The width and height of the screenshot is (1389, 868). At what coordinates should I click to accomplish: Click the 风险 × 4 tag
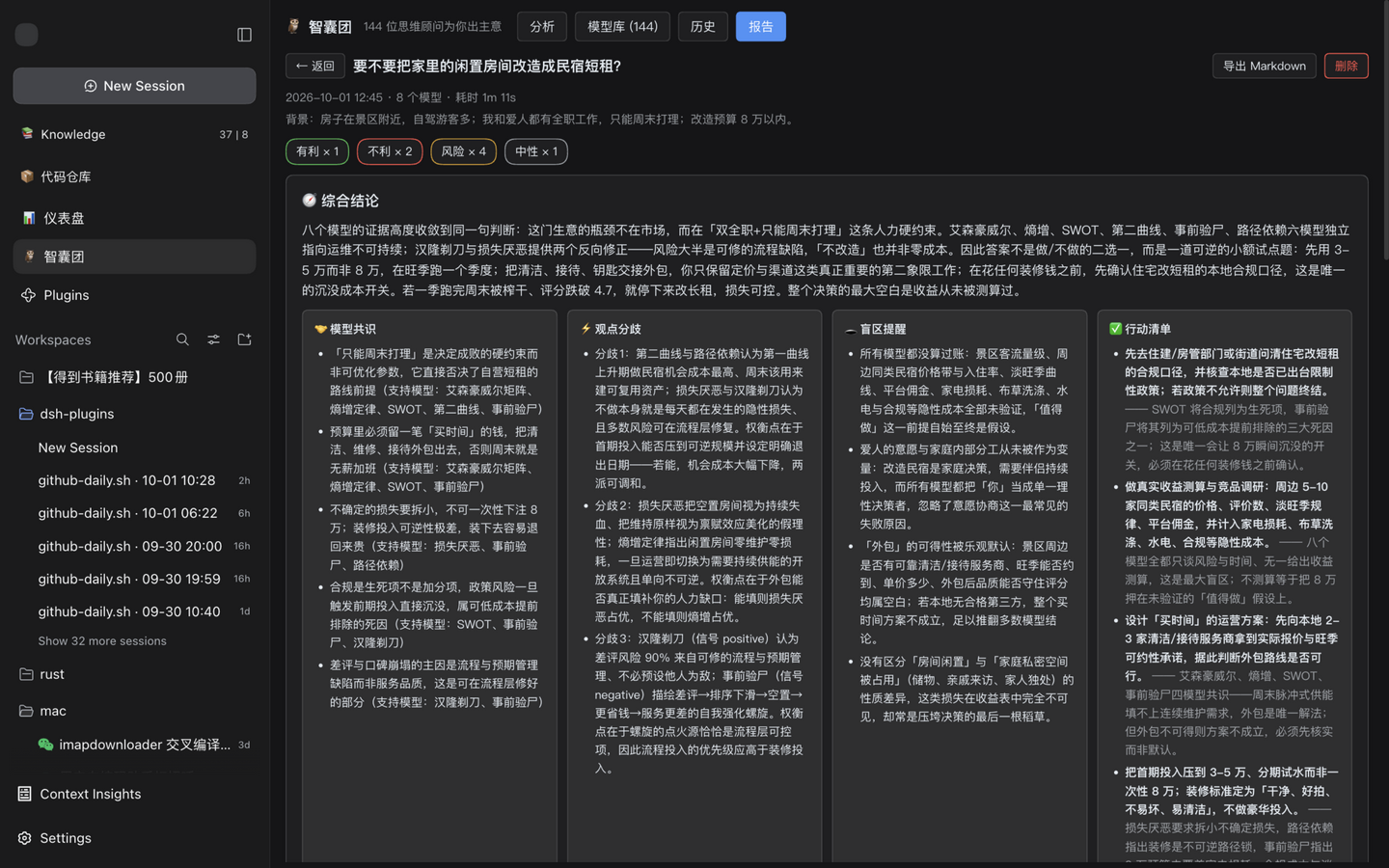pyautogui.click(x=464, y=151)
